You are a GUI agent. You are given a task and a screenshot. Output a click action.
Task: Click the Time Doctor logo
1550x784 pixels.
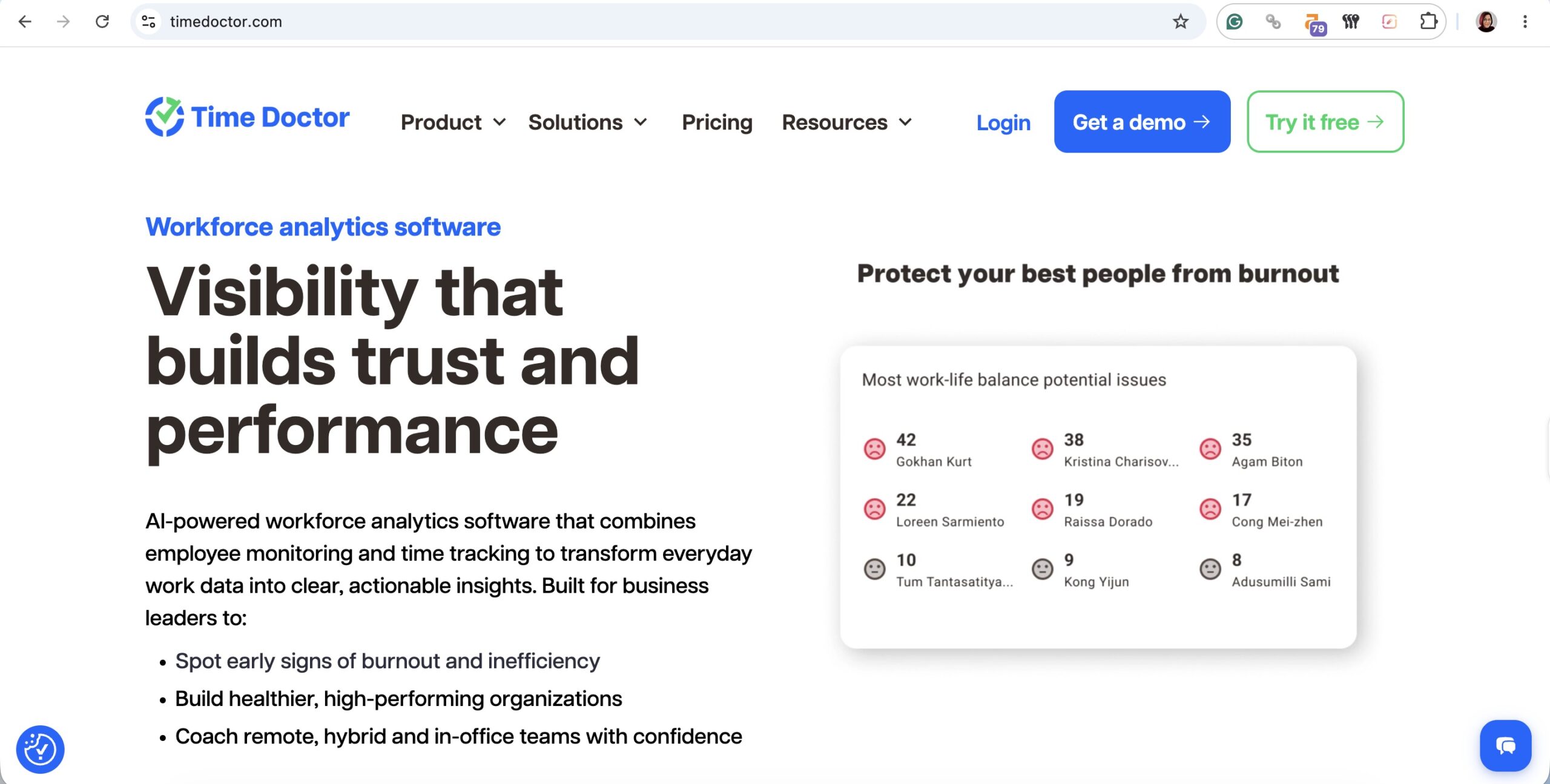[247, 117]
